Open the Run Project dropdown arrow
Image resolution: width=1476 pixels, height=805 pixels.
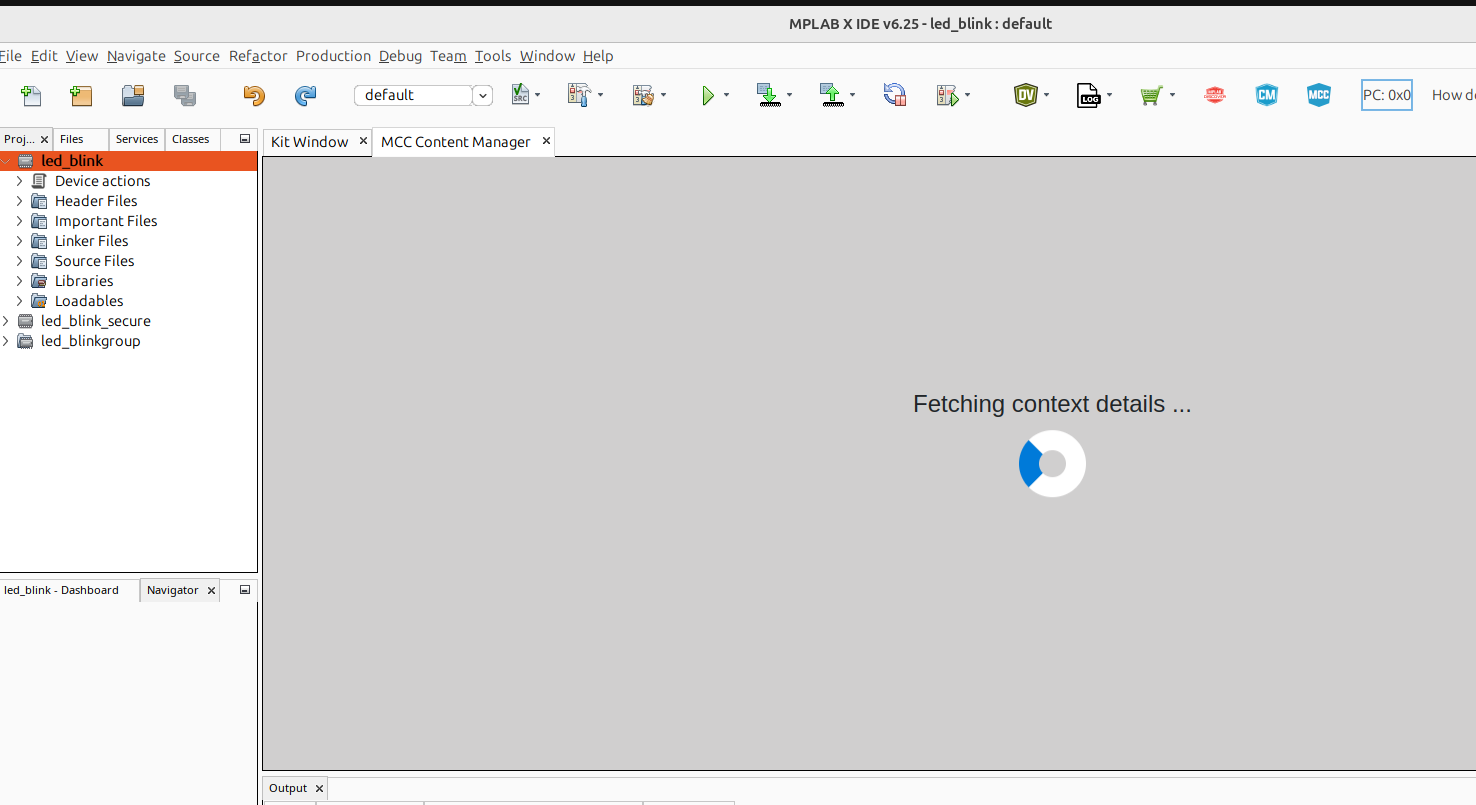click(x=726, y=95)
